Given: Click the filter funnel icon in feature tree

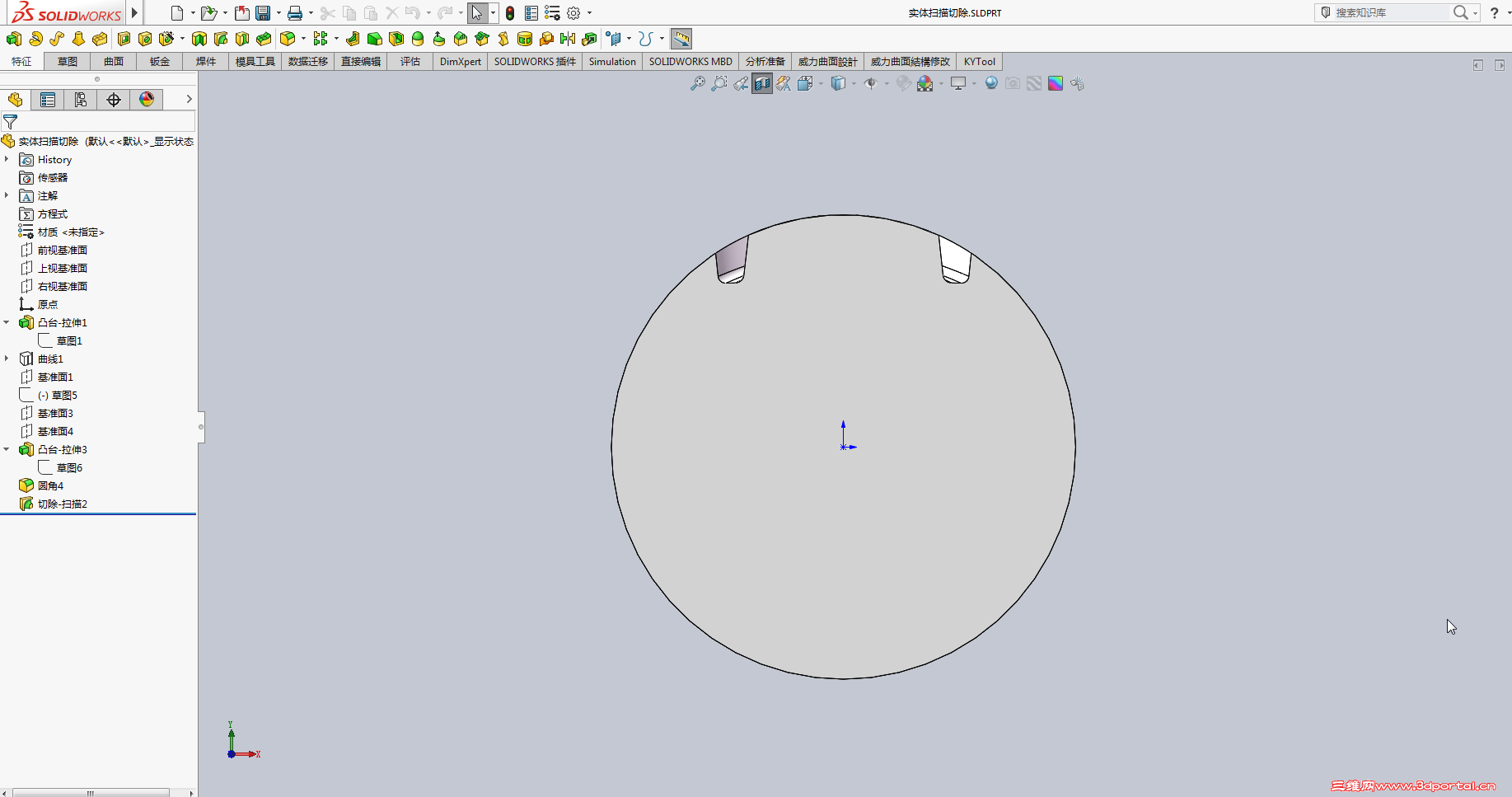Looking at the screenshot, I should click(11, 122).
